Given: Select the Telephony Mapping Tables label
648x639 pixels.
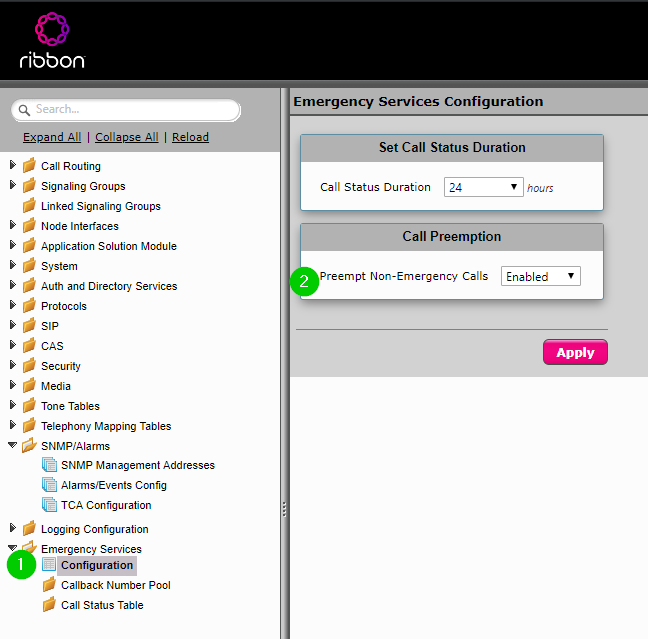Looking at the screenshot, I should coord(106,426).
